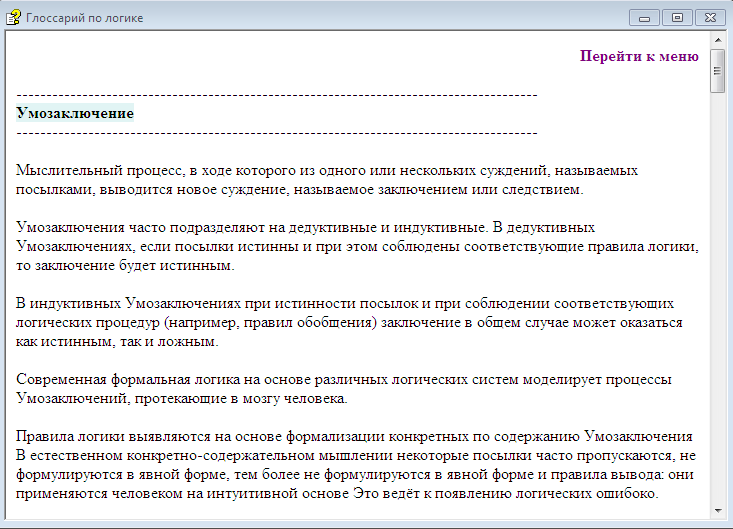Maximize the glossary window
The image size is (733, 529).
click(676, 17)
